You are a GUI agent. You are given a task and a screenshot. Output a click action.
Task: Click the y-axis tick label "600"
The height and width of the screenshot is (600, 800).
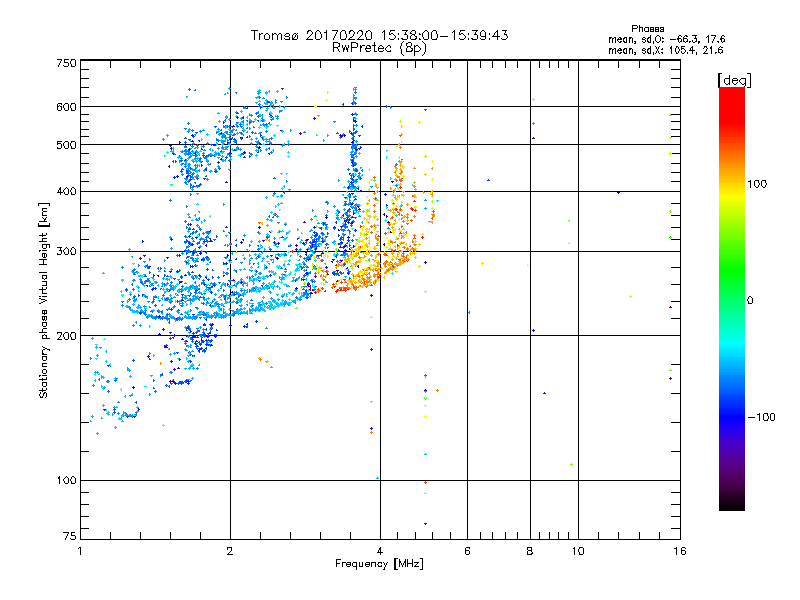click(66, 107)
